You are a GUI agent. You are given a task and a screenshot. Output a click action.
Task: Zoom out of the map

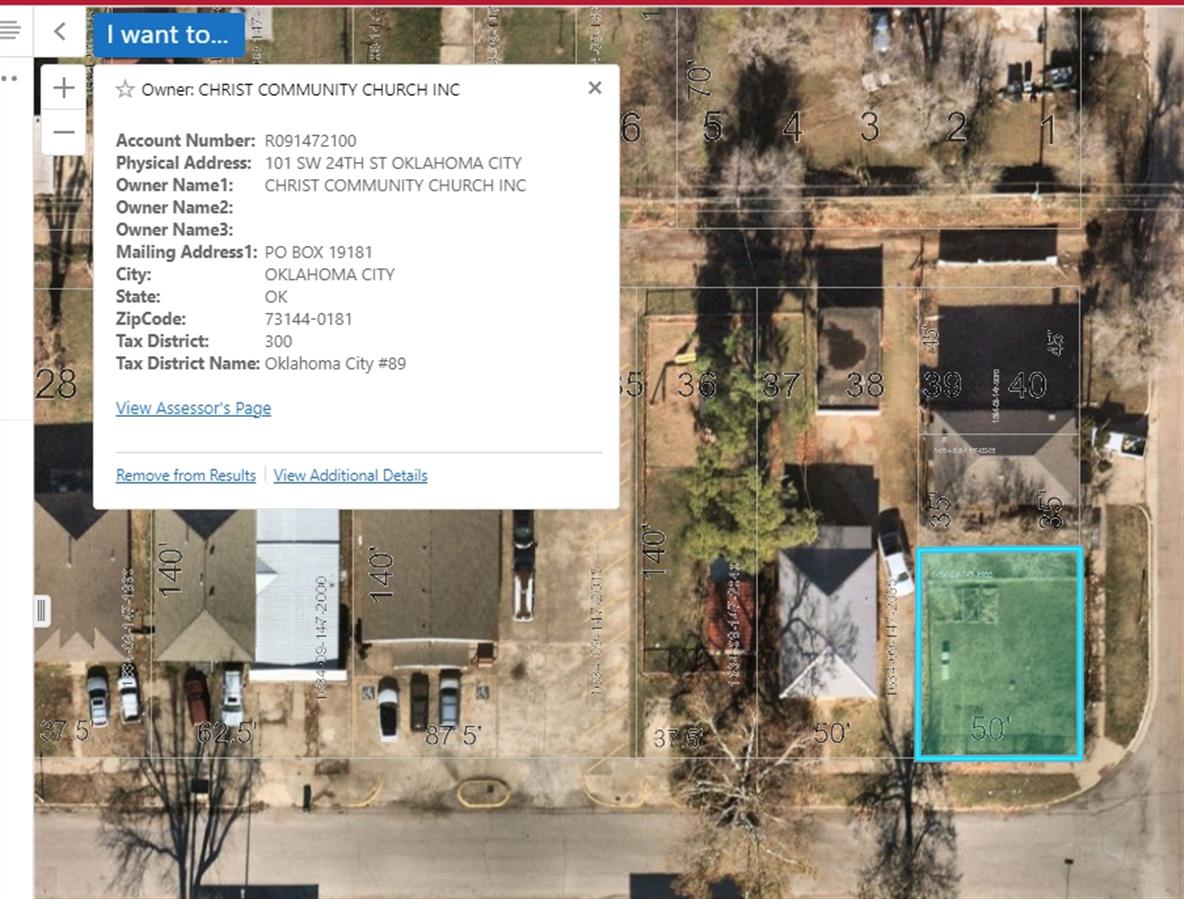click(x=63, y=133)
